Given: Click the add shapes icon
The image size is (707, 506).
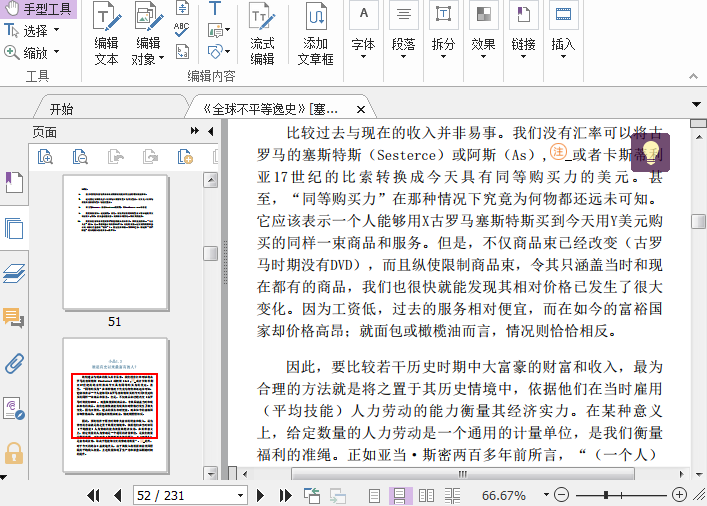Looking at the screenshot, I should (x=215, y=51).
